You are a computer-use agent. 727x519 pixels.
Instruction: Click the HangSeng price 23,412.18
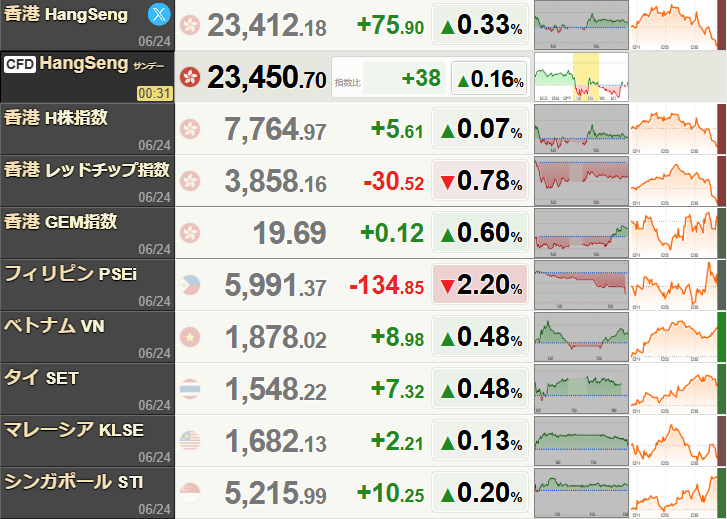(x=267, y=25)
